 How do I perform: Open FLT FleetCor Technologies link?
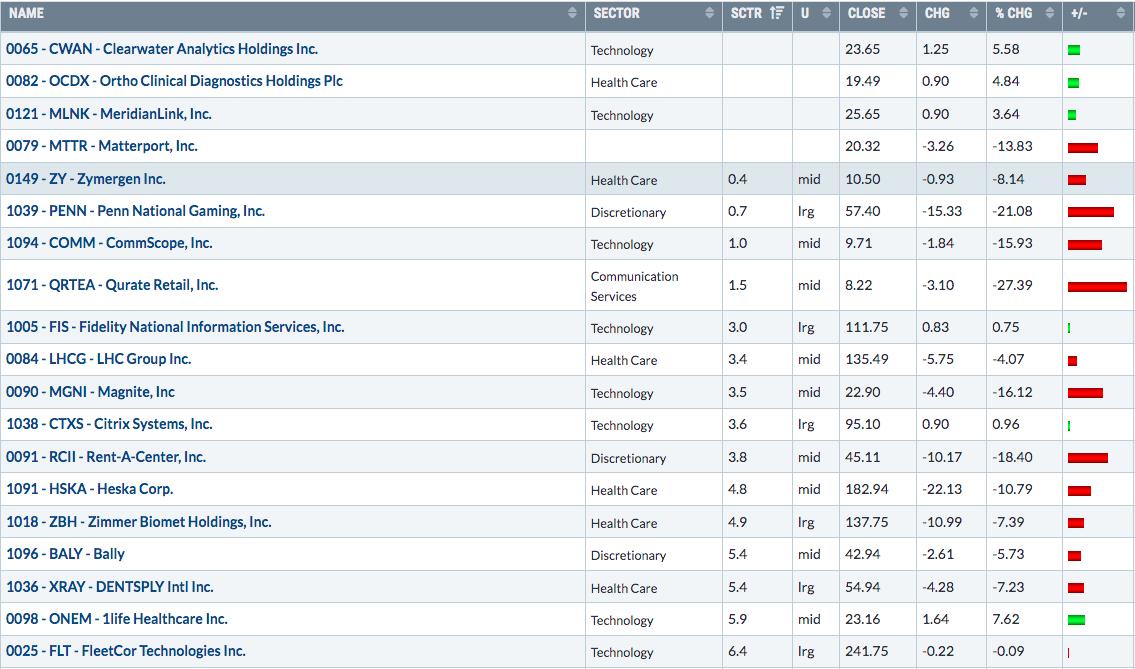(126, 651)
